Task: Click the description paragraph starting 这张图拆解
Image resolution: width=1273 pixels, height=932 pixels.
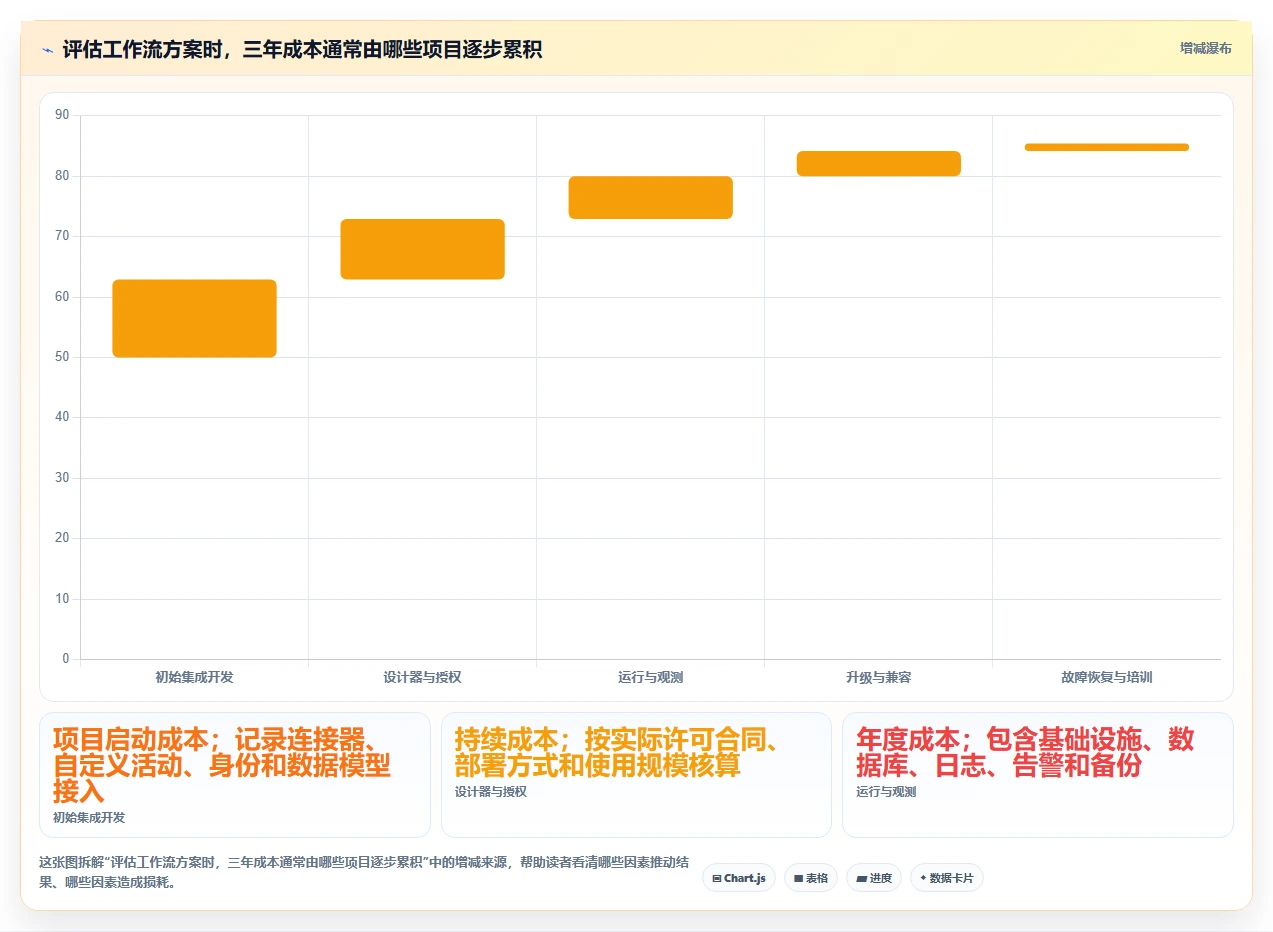Action: tap(363, 872)
